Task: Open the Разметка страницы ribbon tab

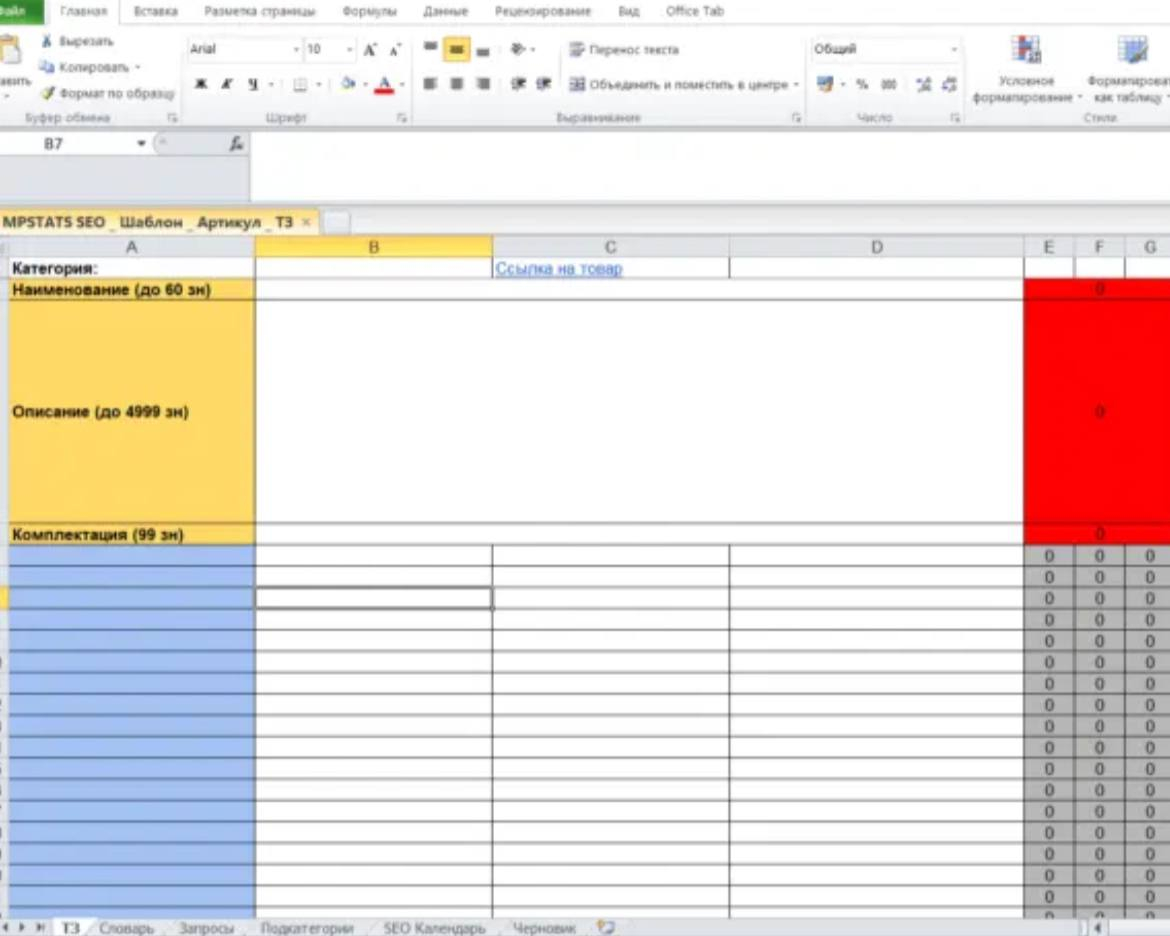Action: (260, 11)
